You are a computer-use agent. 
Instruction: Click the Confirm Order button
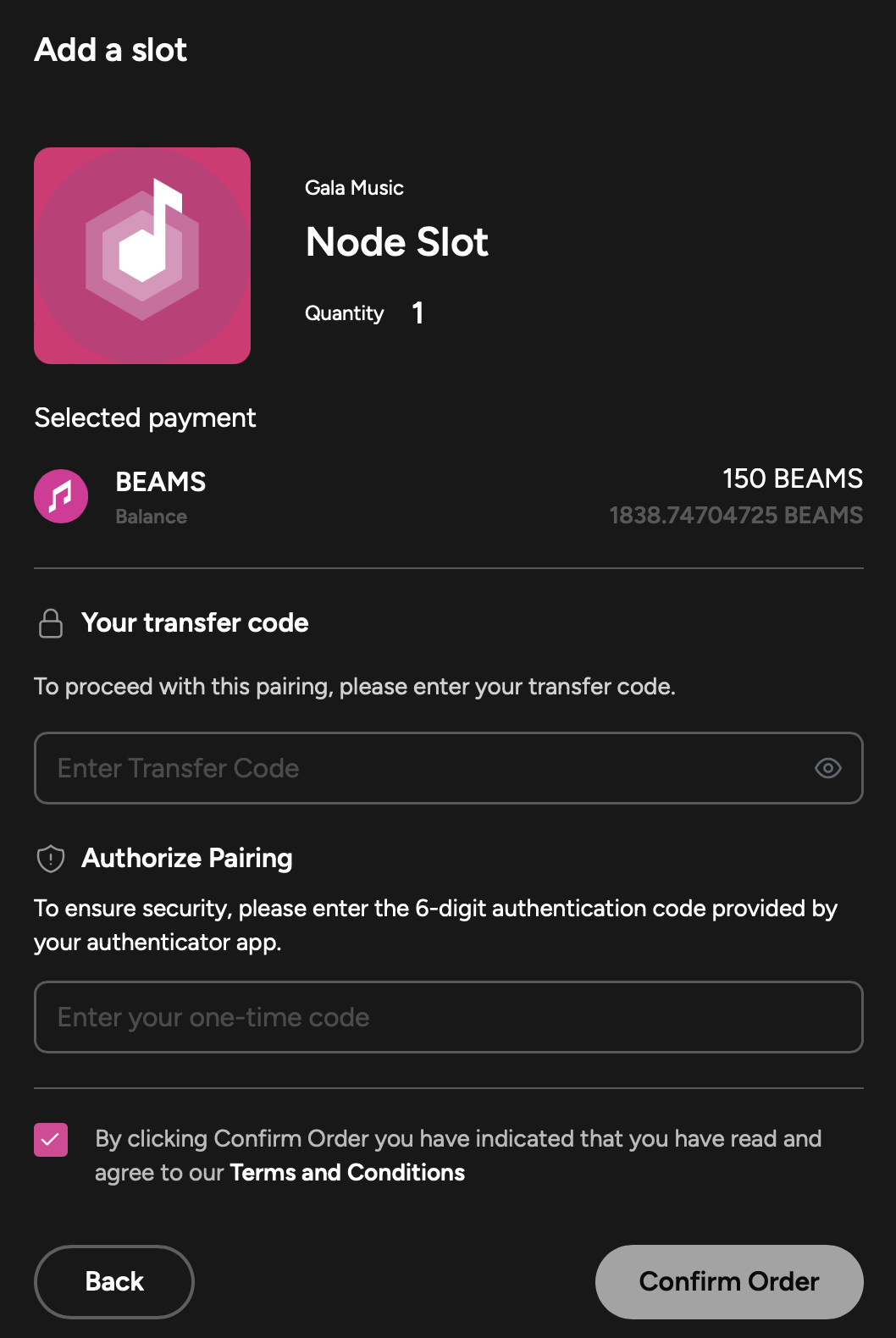[729, 1281]
